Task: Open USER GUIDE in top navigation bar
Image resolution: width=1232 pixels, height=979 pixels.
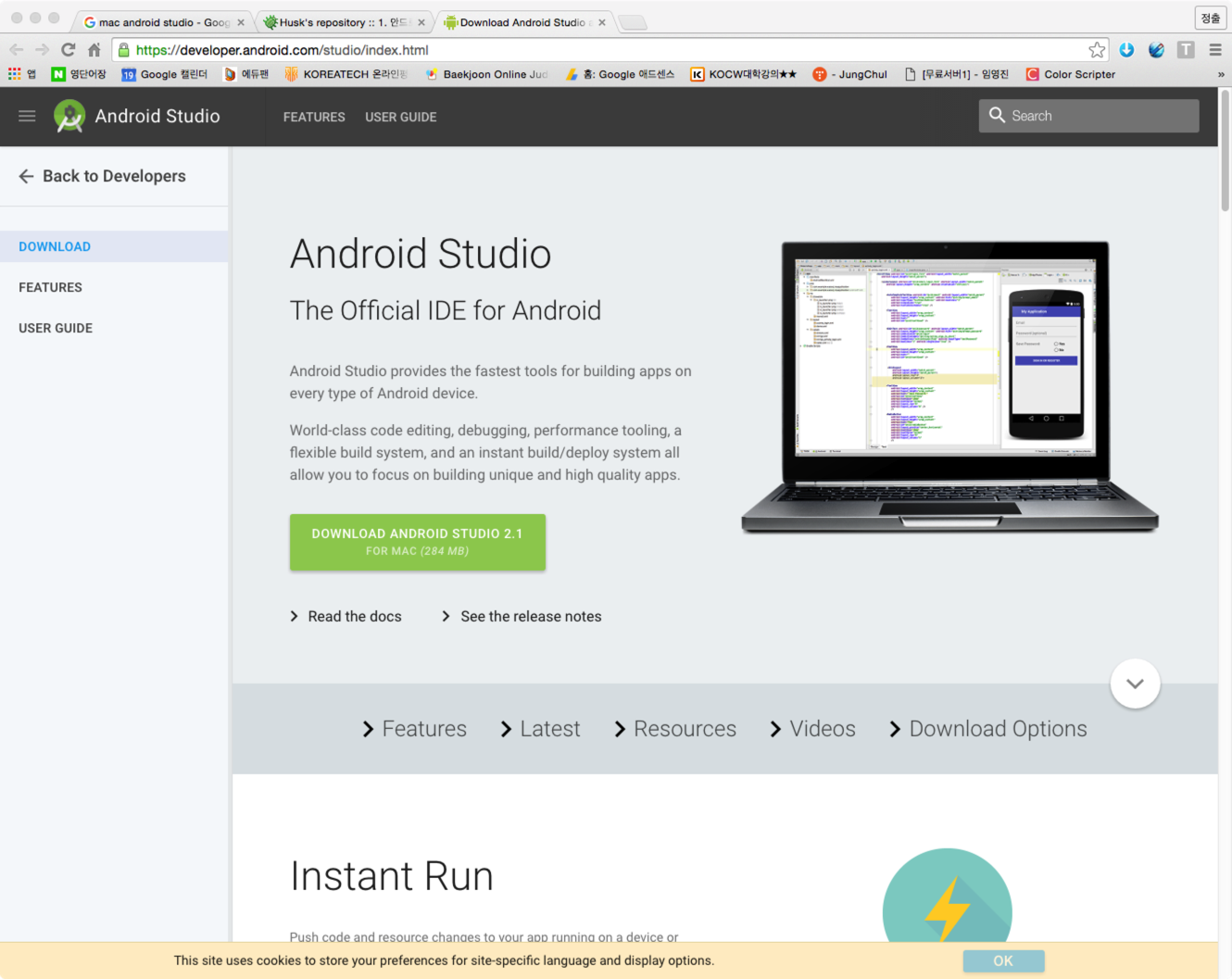Action: pos(401,117)
